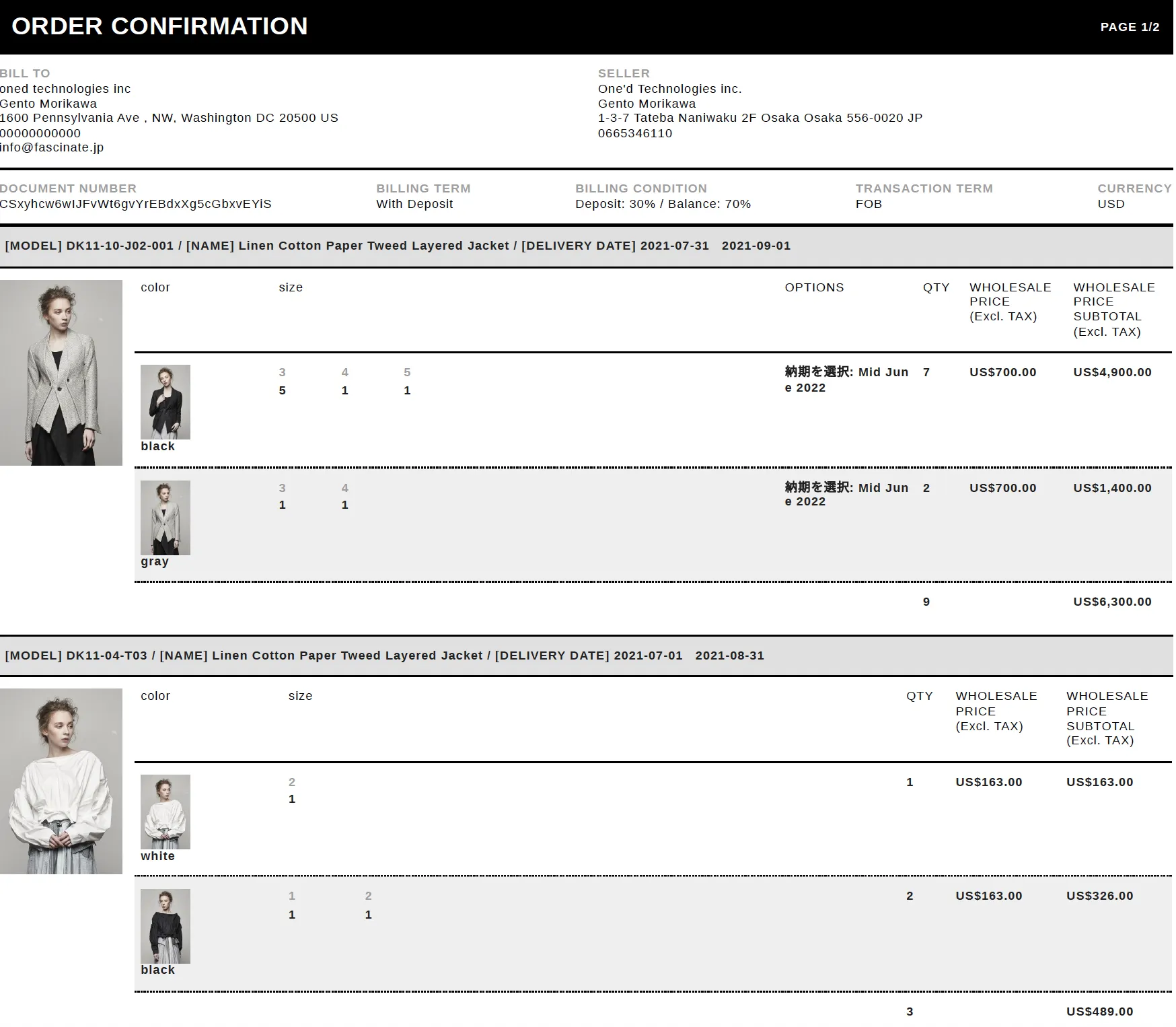Click the US$6,300.00 jacket total

click(1113, 602)
